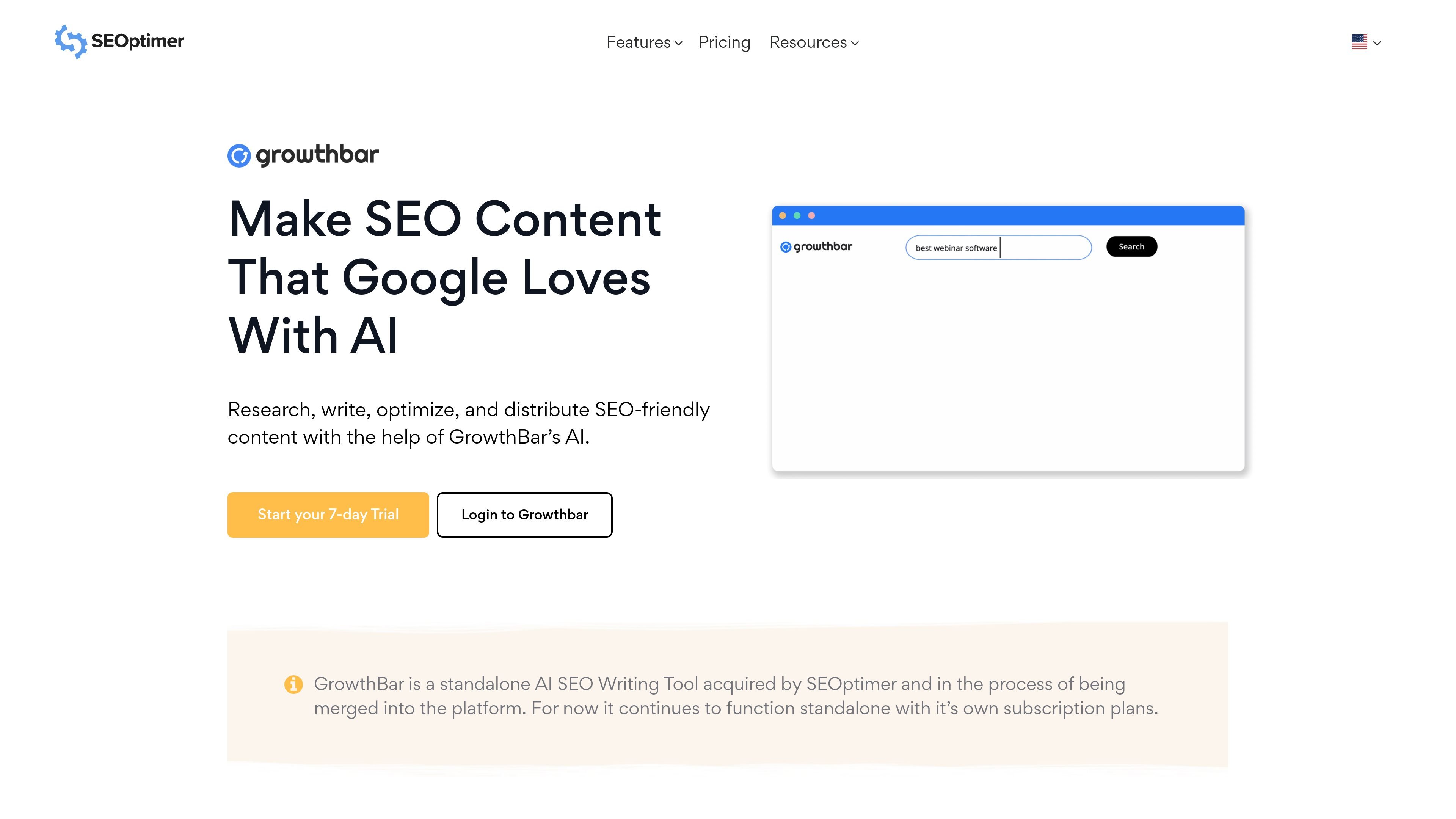
Task: Click the blue mockup browser title bar
Action: point(1008,215)
